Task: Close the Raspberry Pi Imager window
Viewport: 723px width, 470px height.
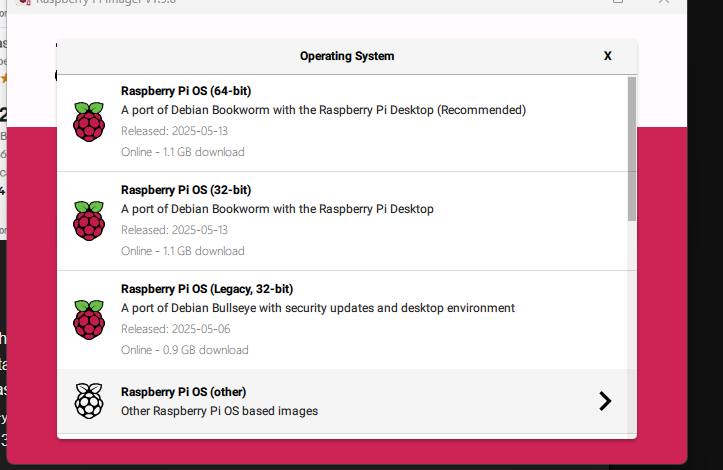Action: point(665,3)
